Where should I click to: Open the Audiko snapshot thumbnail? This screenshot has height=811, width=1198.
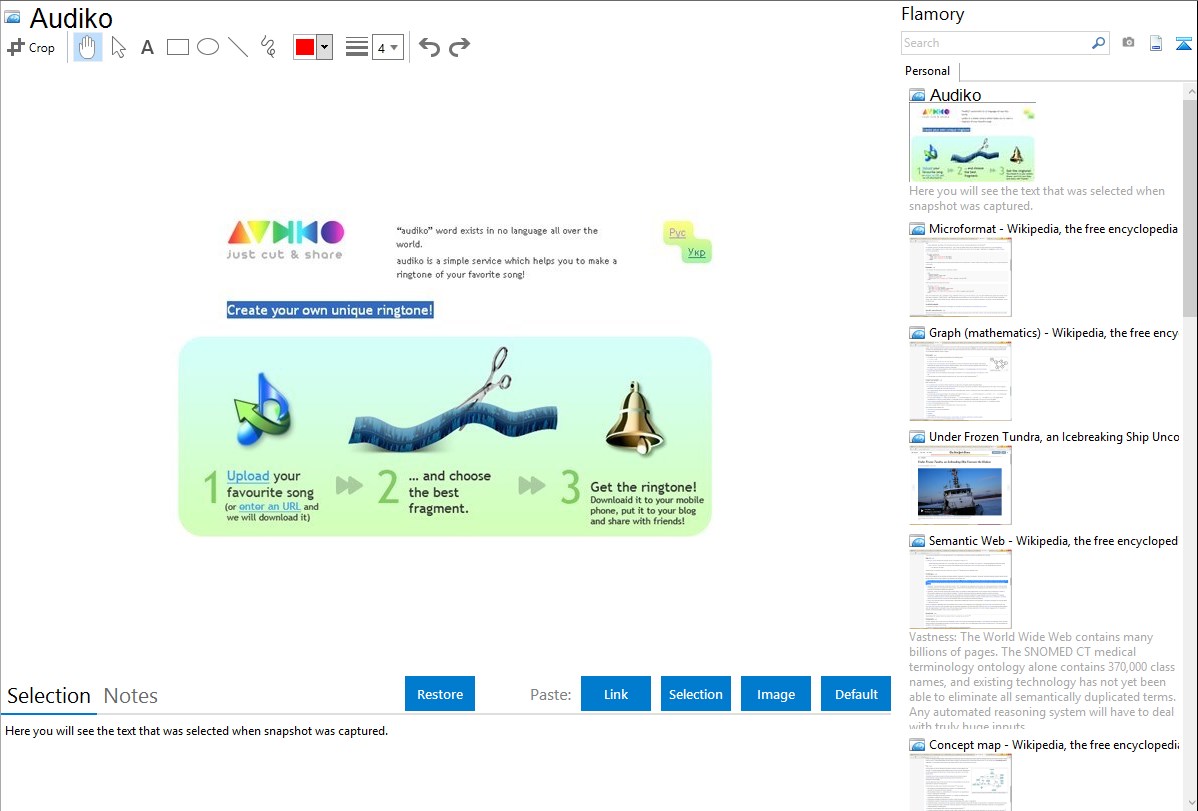[x=972, y=142]
